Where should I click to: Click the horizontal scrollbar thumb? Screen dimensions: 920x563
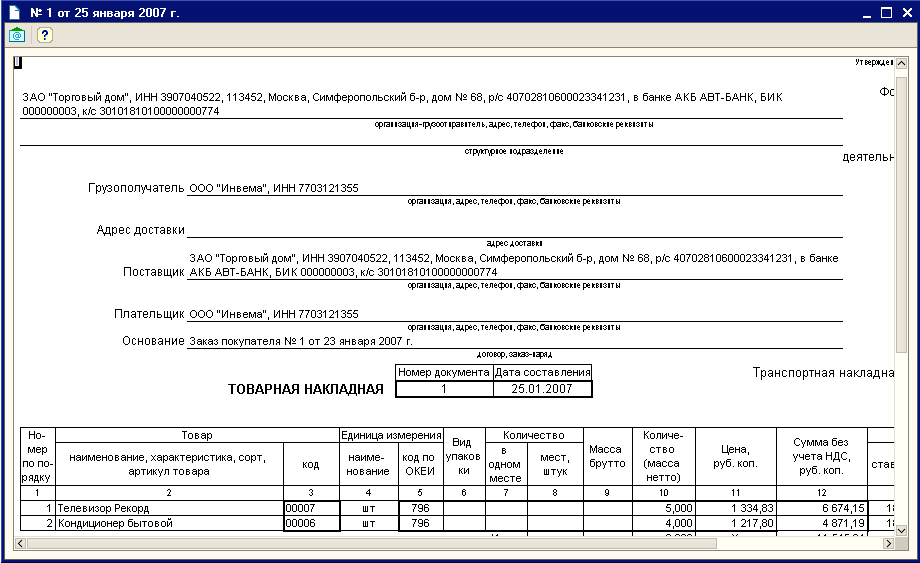(371, 543)
